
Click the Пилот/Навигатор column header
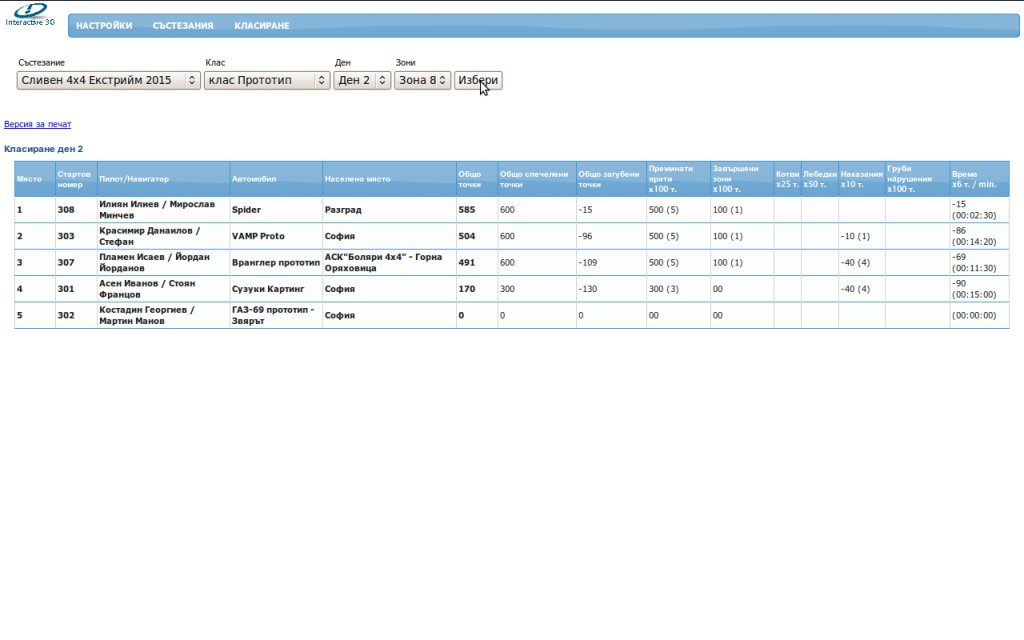click(x=163, y=179)
